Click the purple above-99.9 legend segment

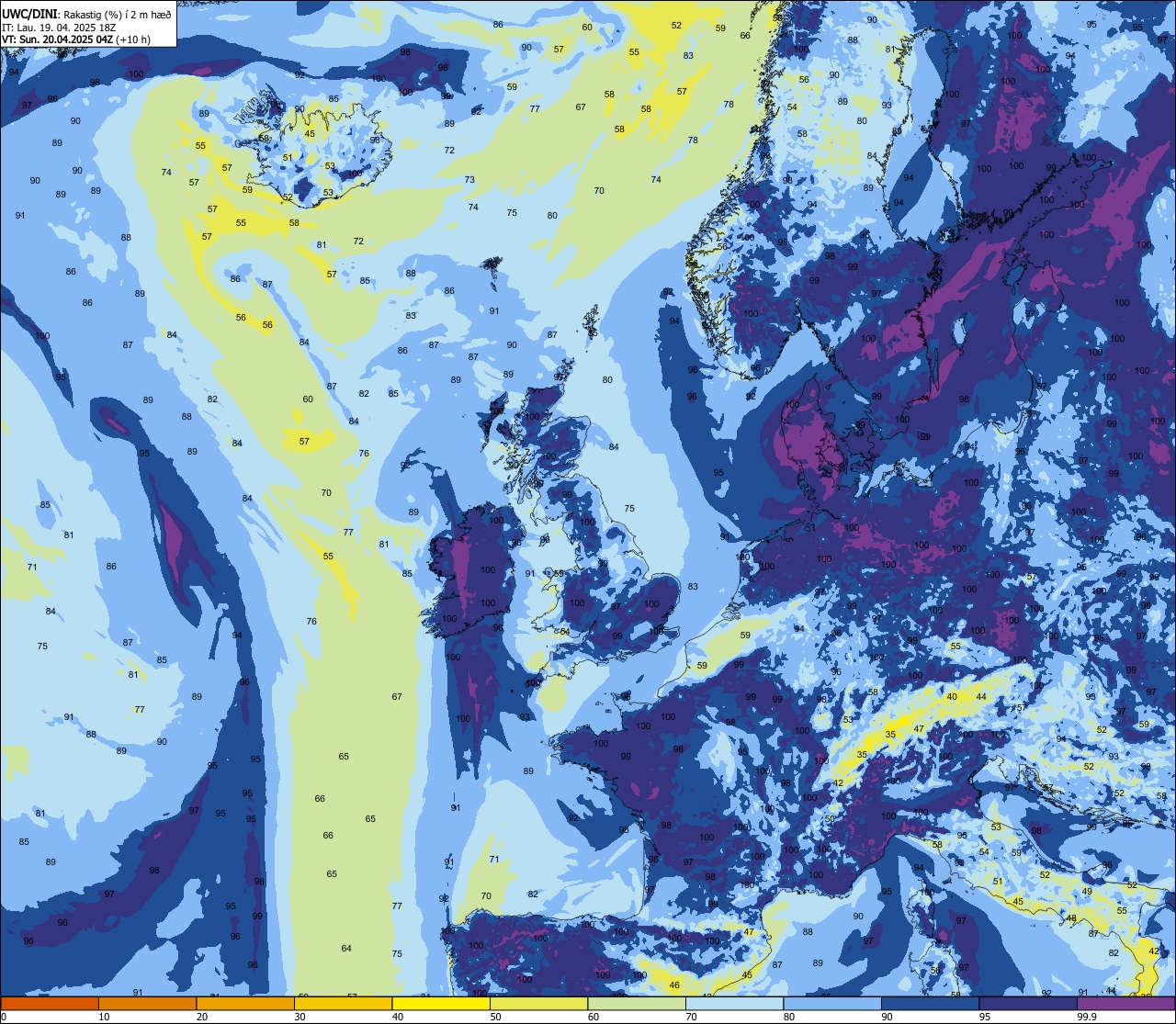(x=1125, y=1004)
